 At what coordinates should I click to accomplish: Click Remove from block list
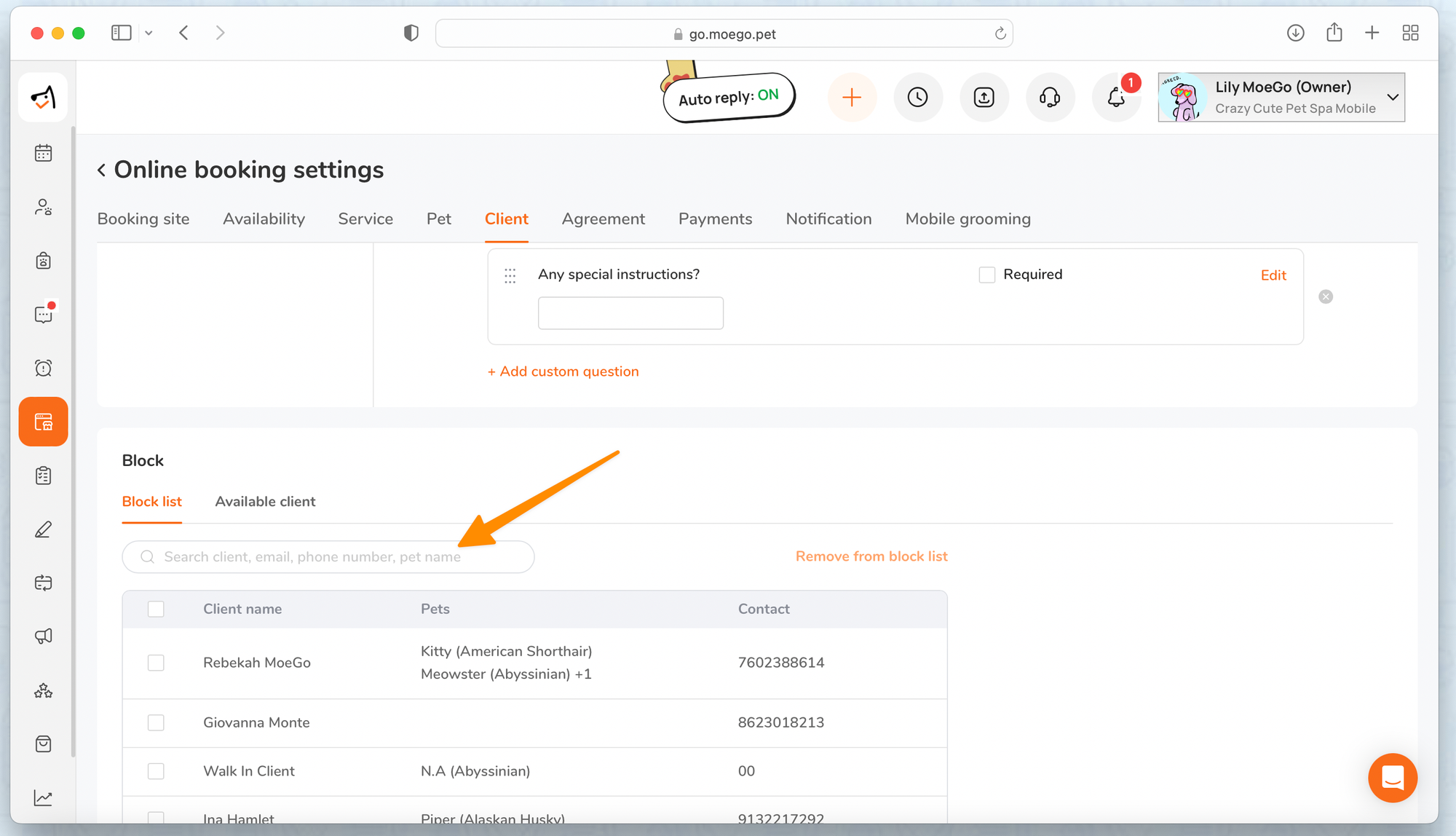click(x=871, y=556)
